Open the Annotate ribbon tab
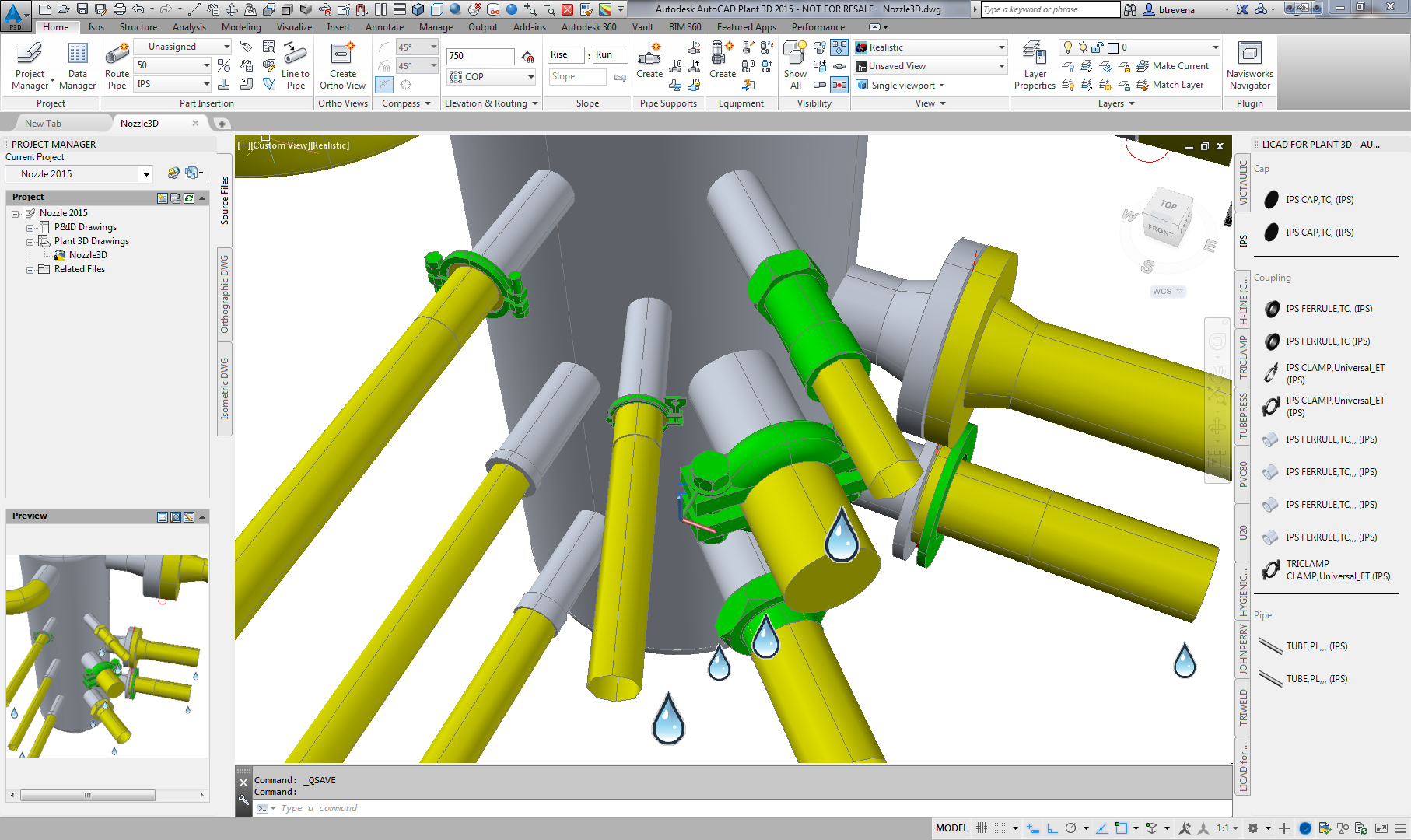The height and width of the screenshot is (840, 1411). (384, 27)
